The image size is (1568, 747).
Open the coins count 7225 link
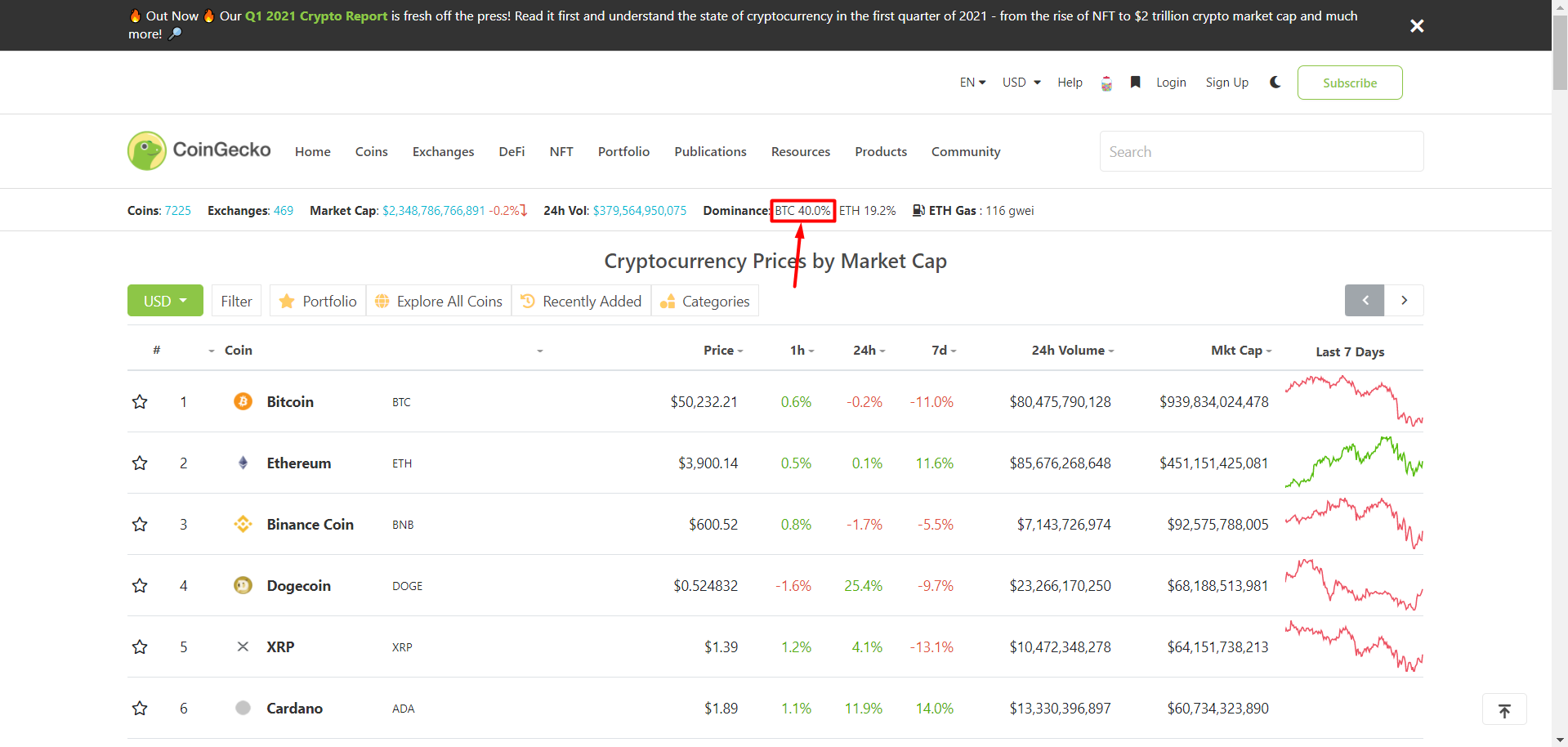point(178,210)
